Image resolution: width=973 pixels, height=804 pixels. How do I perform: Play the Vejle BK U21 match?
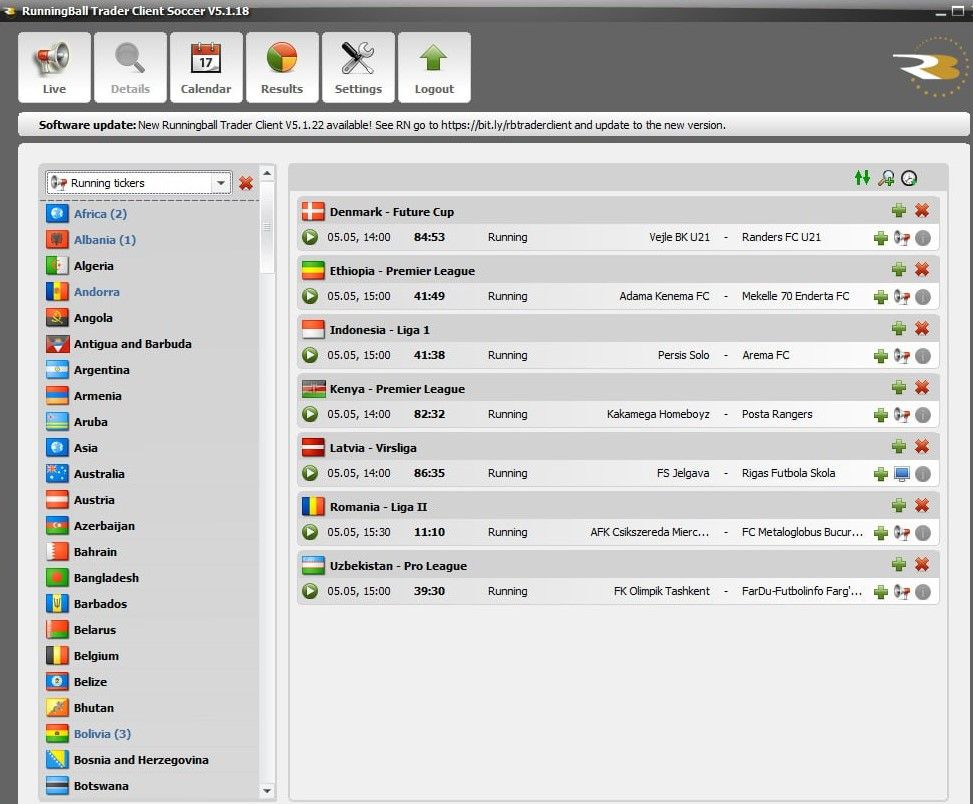click(310, 237)
